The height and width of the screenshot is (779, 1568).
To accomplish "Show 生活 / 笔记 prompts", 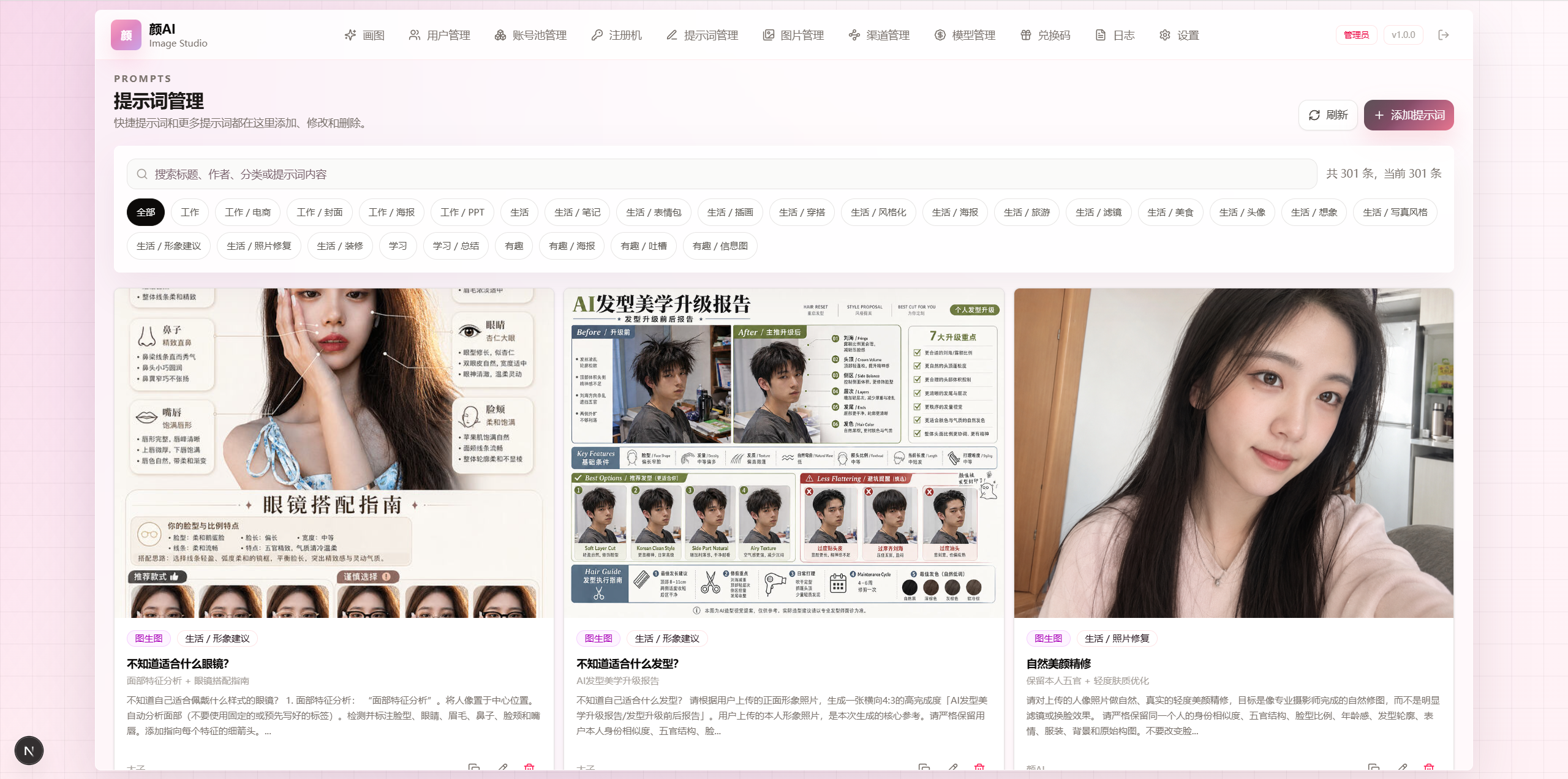I will (578, 213).
